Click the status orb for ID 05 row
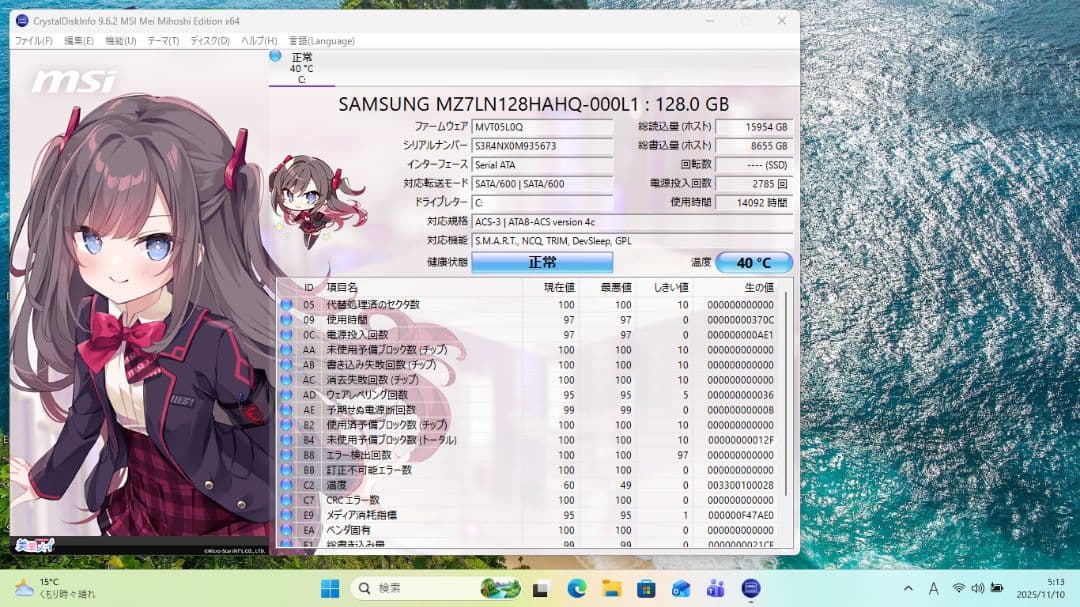The width and height of the screenshot is (1080, 607). point(287,305)
